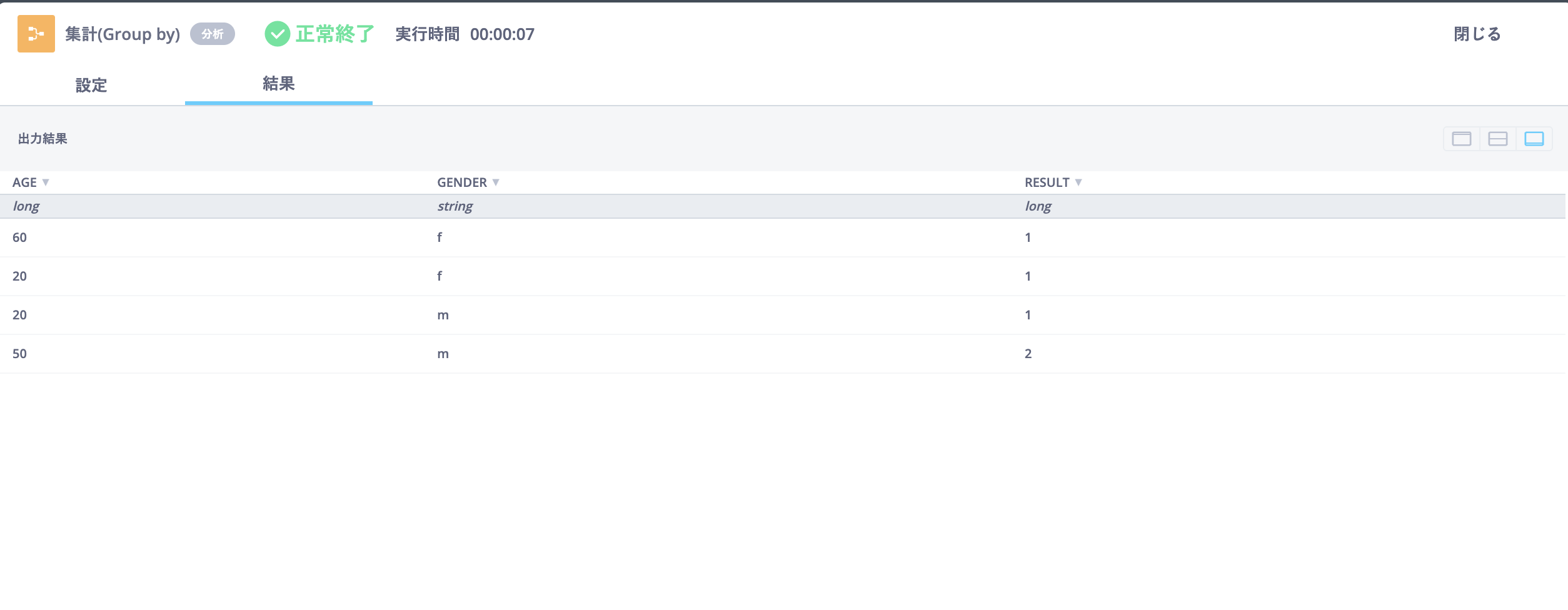This screenshot has width=1568, height=610.
Task: Click the 分析 category badge
Action: point(213,34)
